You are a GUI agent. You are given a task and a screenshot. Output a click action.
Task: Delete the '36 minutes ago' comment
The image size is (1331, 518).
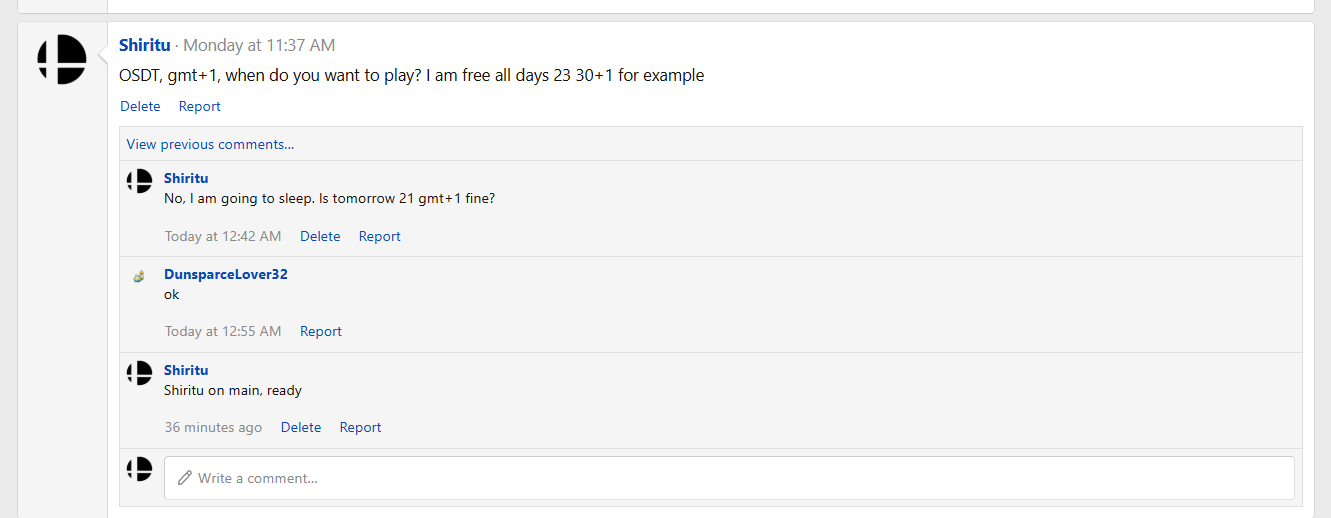point(301,427)
